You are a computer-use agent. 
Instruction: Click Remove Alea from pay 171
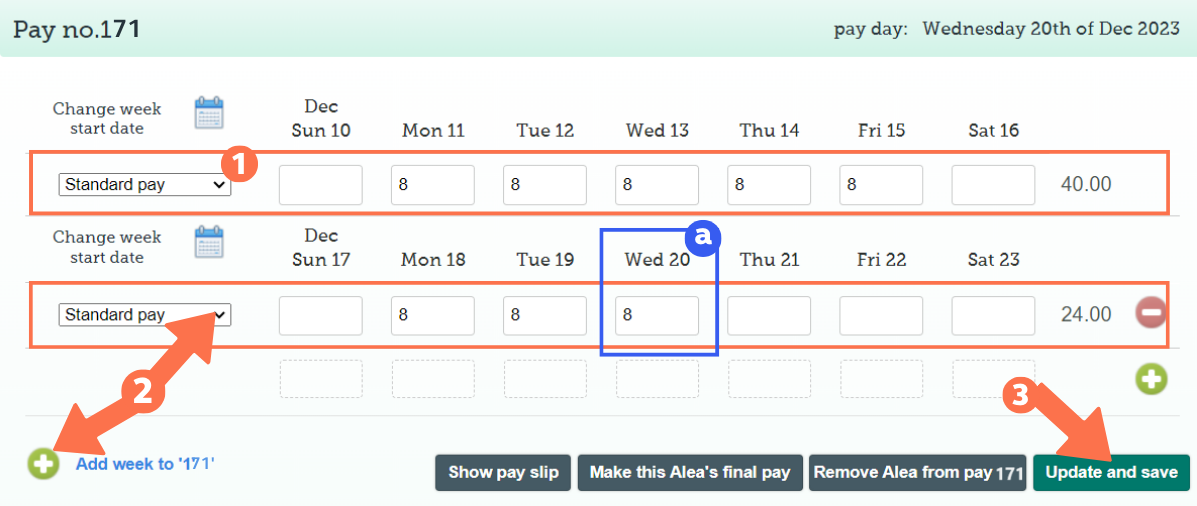918,473
